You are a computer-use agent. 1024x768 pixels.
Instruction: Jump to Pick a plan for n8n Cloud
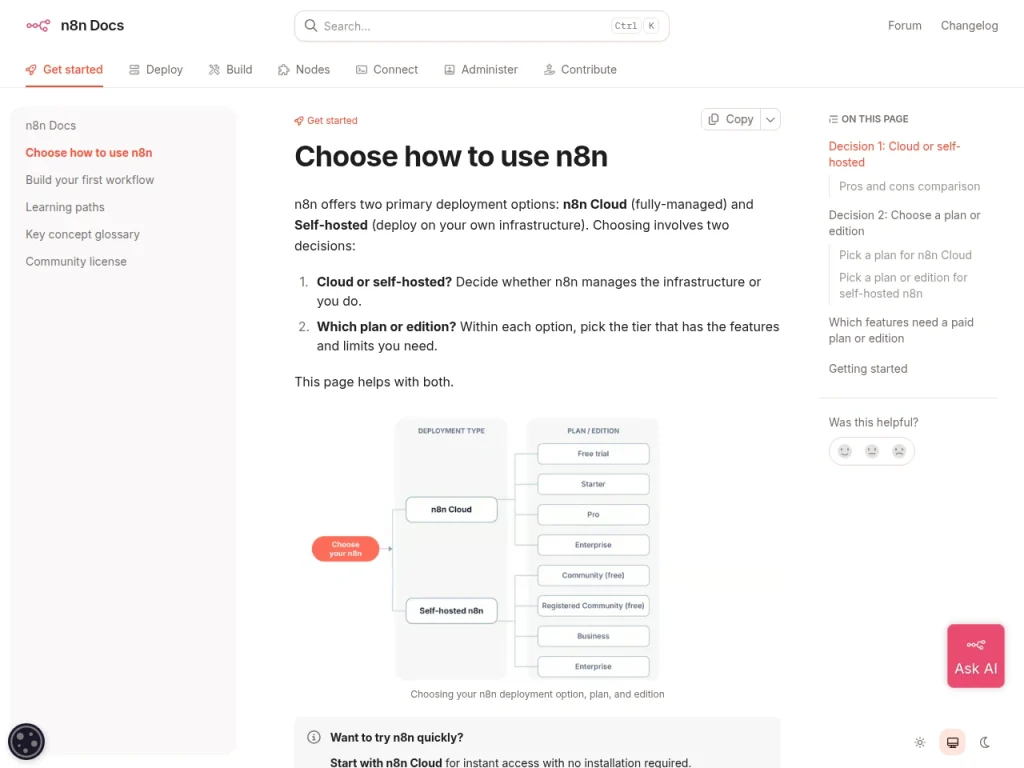tap(905, 255)
